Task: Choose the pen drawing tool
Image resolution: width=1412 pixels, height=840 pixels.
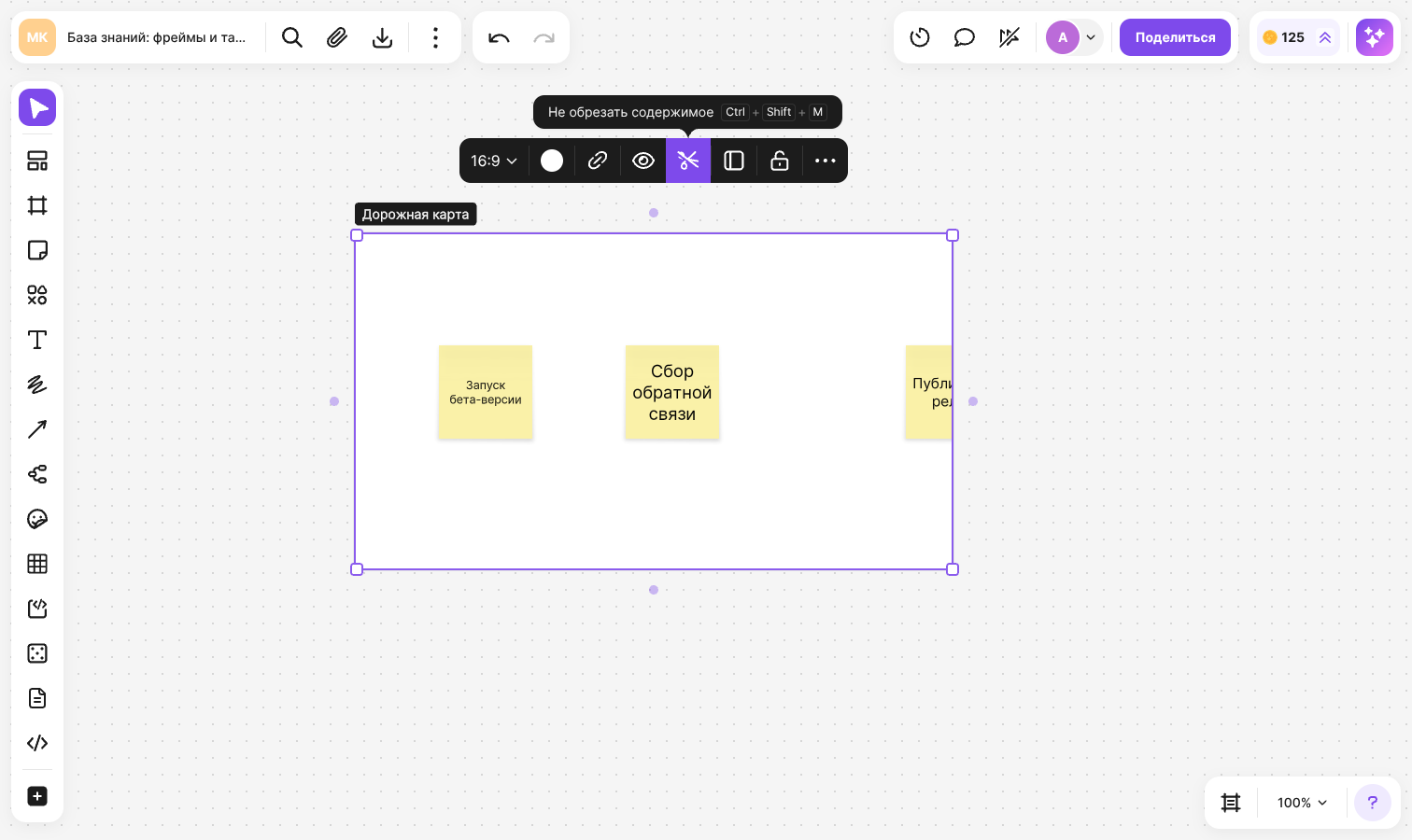Action: click(37, 385)
